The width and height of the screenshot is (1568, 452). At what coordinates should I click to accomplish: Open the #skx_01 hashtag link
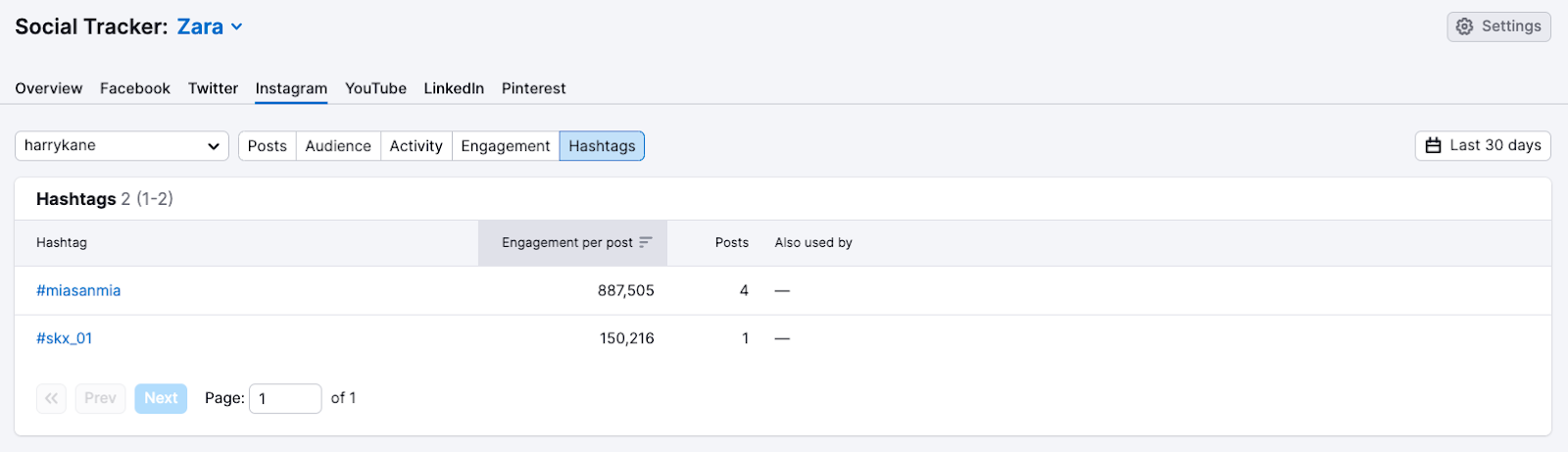click(65, 338)
